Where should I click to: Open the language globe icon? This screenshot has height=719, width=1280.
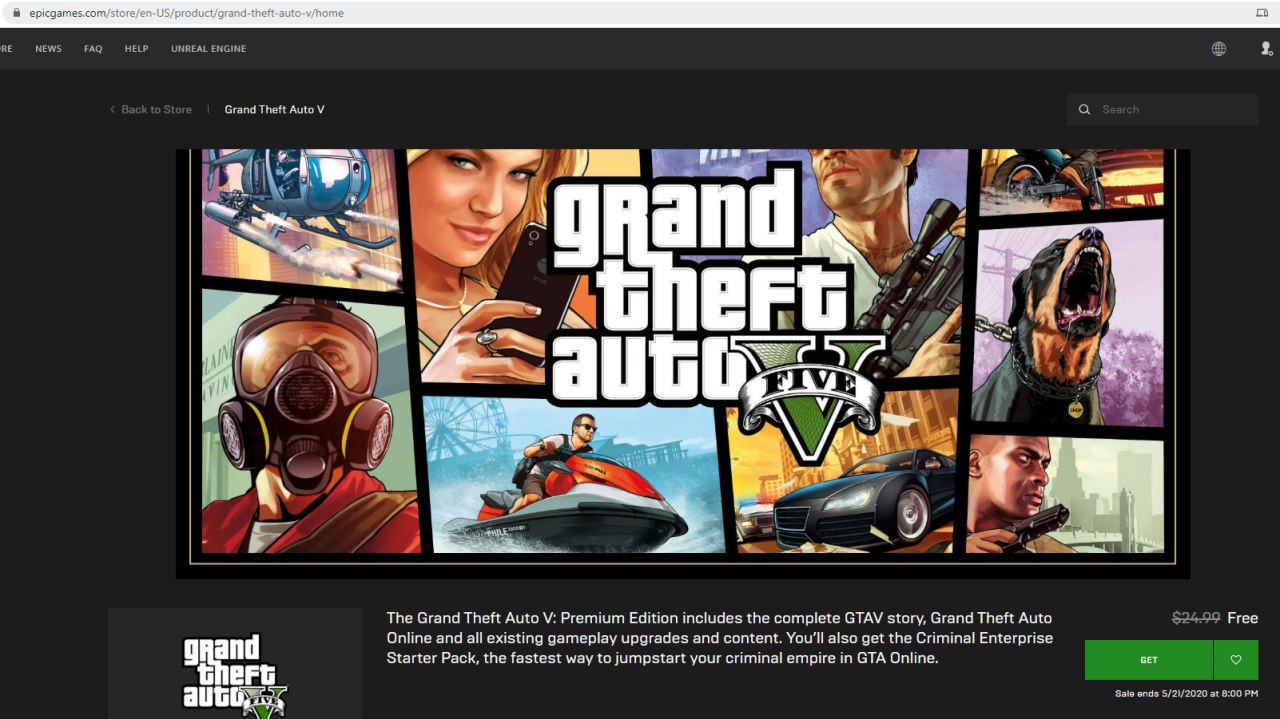pos(1219,48)
